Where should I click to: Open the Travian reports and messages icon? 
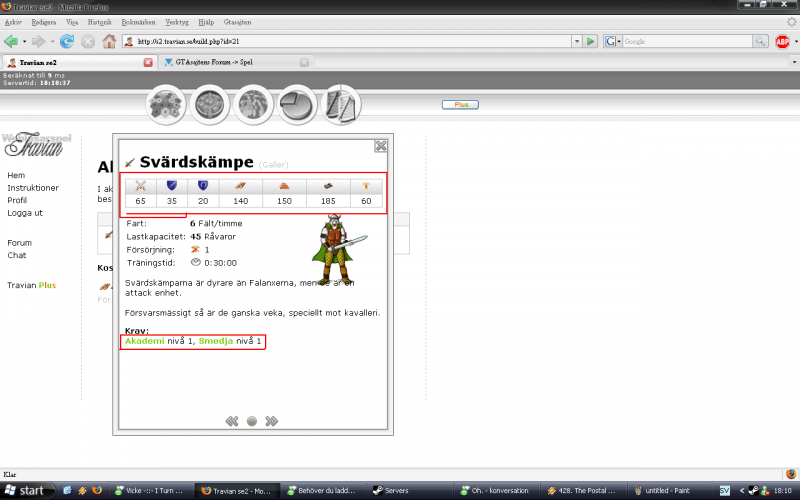341,105
